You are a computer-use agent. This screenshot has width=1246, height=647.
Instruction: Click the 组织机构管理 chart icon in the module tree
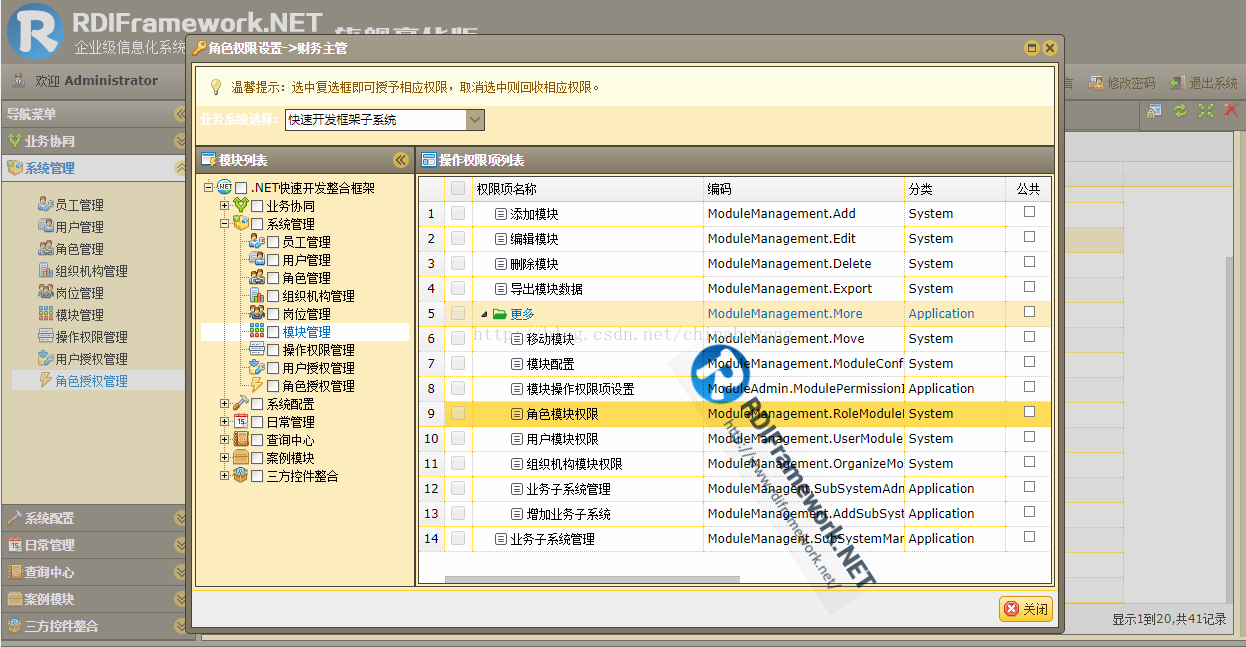pos(257,295)
